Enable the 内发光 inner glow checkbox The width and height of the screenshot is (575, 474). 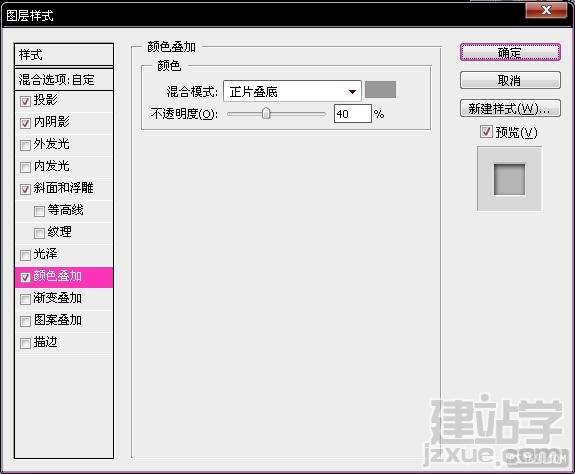[x=25, y=168]
